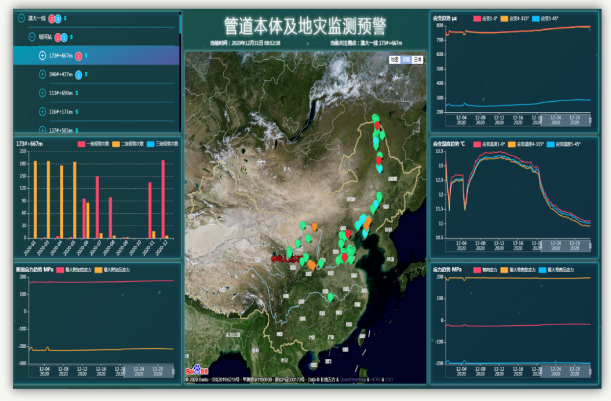Click the S icon on 116#+171m row

77,111
